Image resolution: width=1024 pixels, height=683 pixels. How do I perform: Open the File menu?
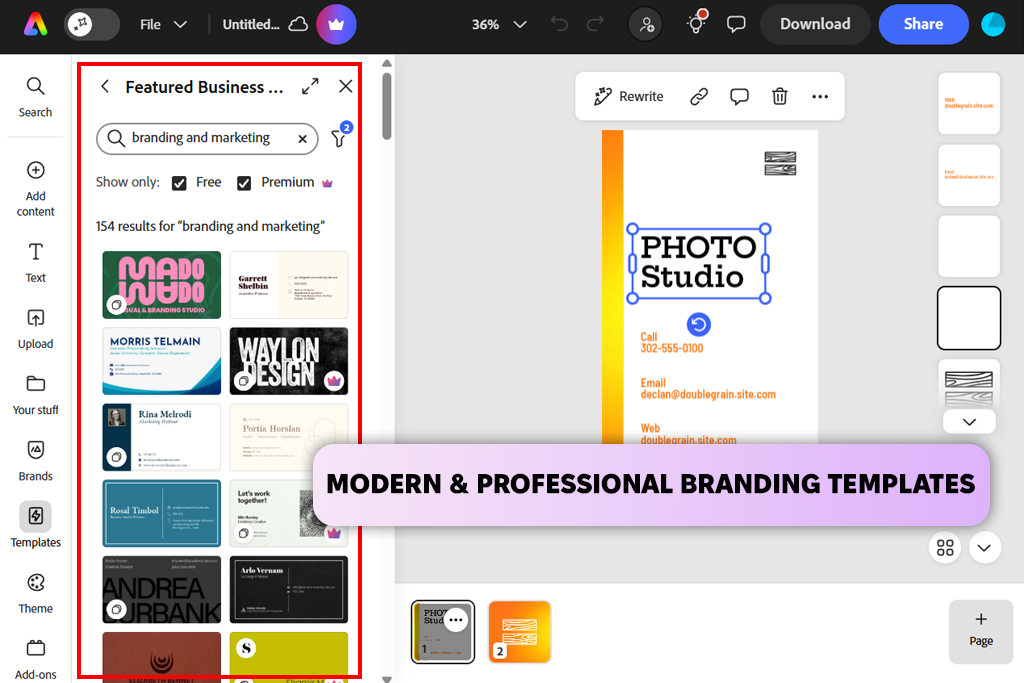point(163,24)
